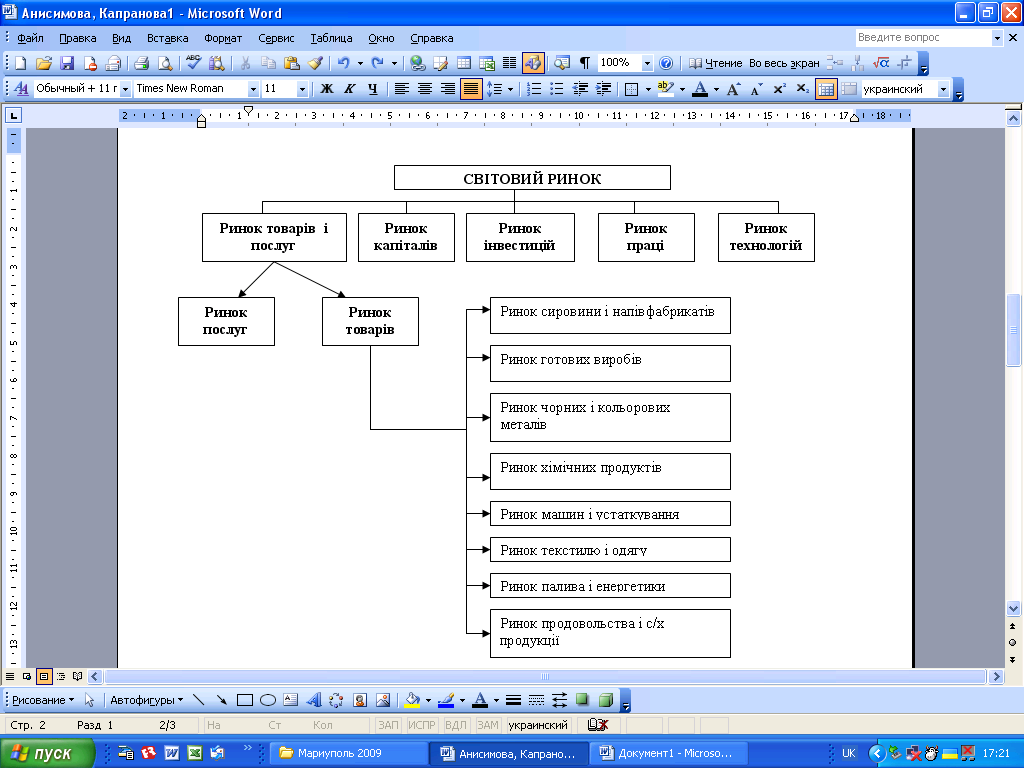Select the Line drawing tool

click(x=199, y=700)
